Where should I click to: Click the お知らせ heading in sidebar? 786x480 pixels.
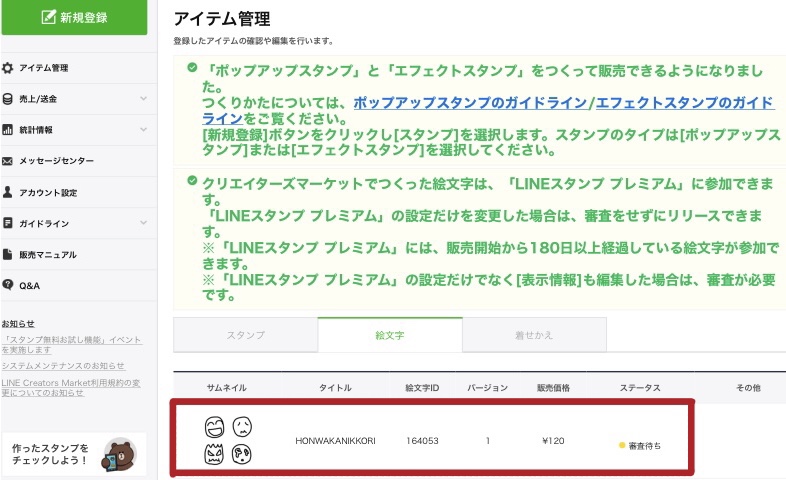click(18, 324)
